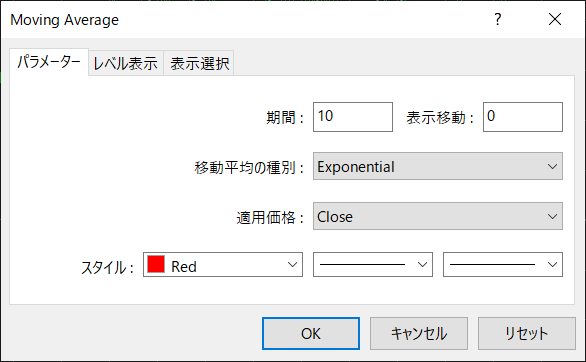
Task: Open the middle line style dropdown
Action: (373, 264)
